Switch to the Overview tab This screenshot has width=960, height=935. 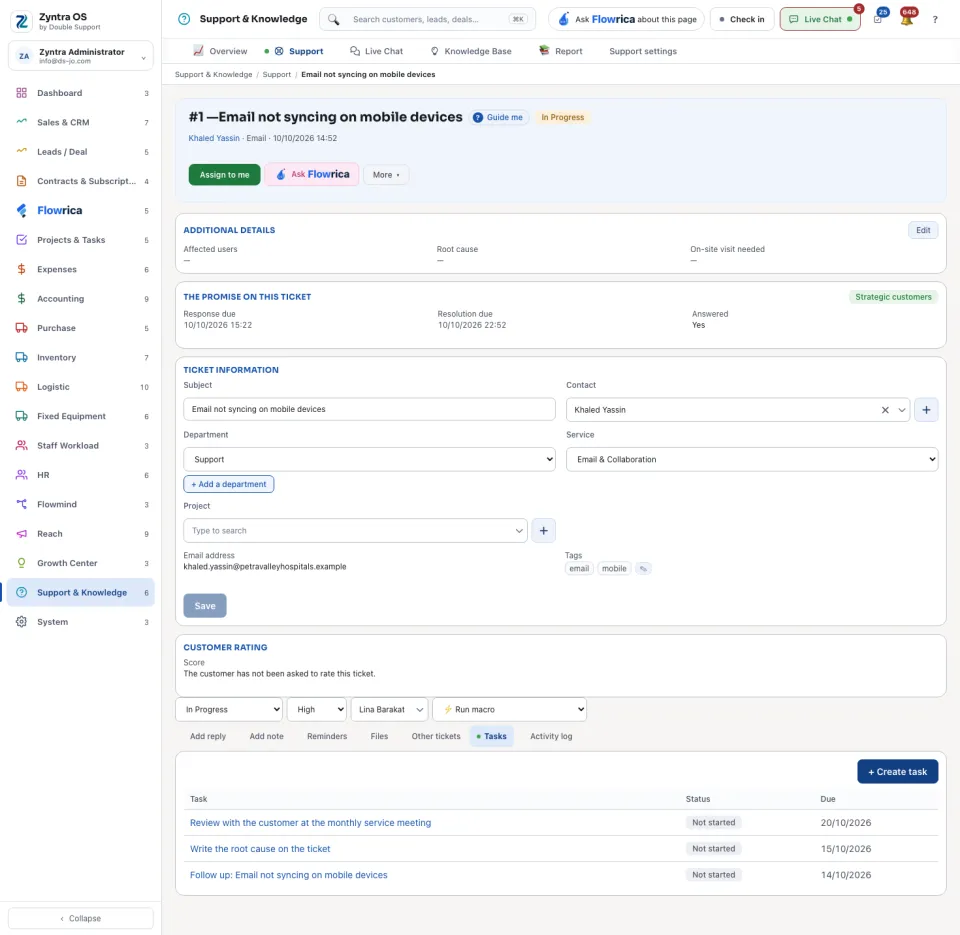220,51
